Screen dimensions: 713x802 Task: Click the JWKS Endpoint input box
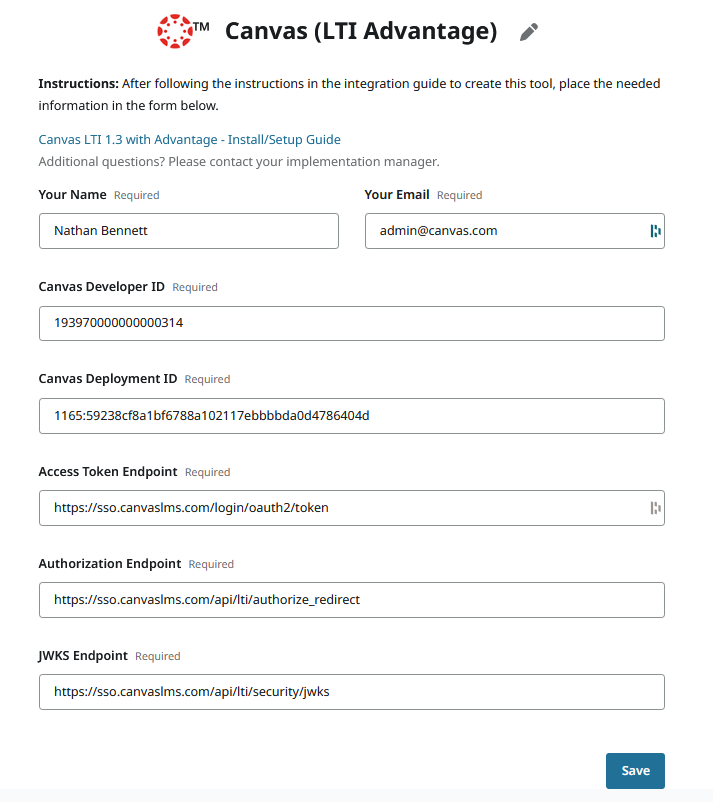352,692
